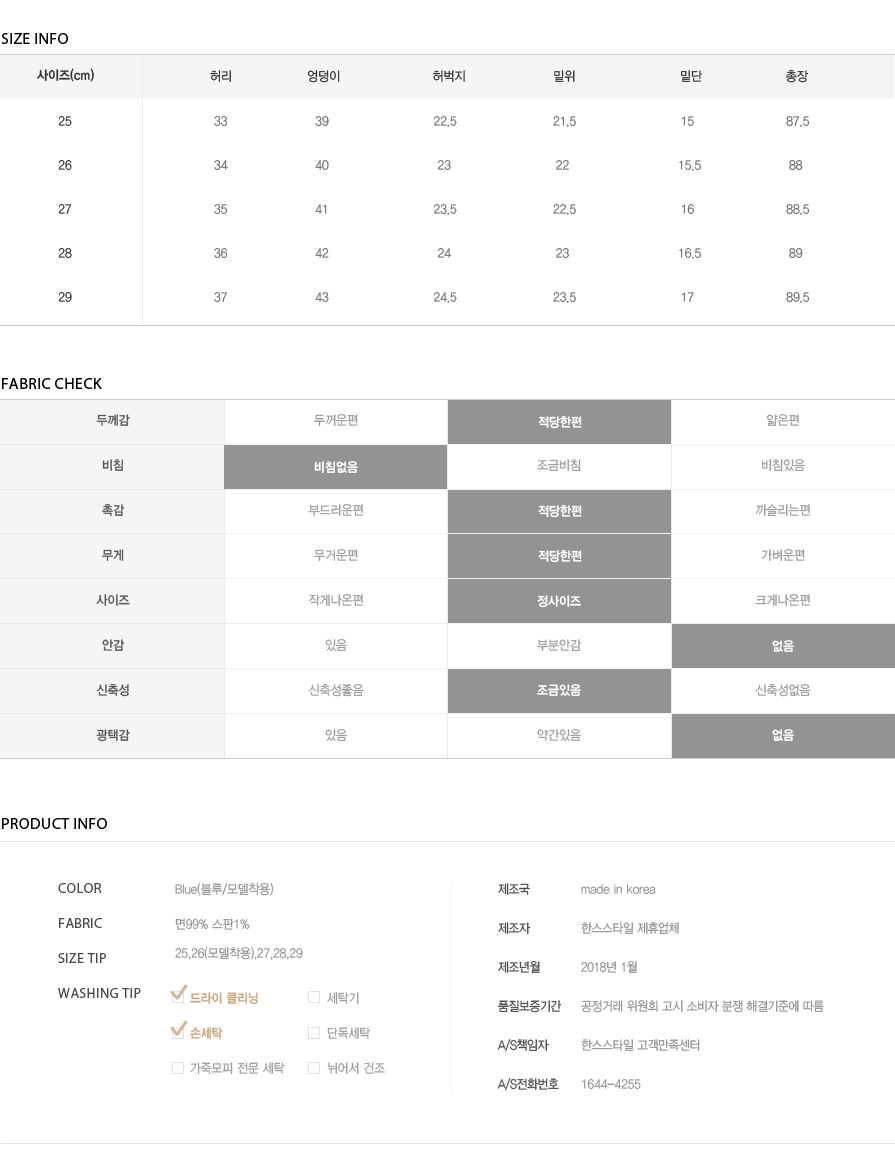Check the 세탁기 checkbox
This screenshot has height=1150, width=895.
(314, 997)
